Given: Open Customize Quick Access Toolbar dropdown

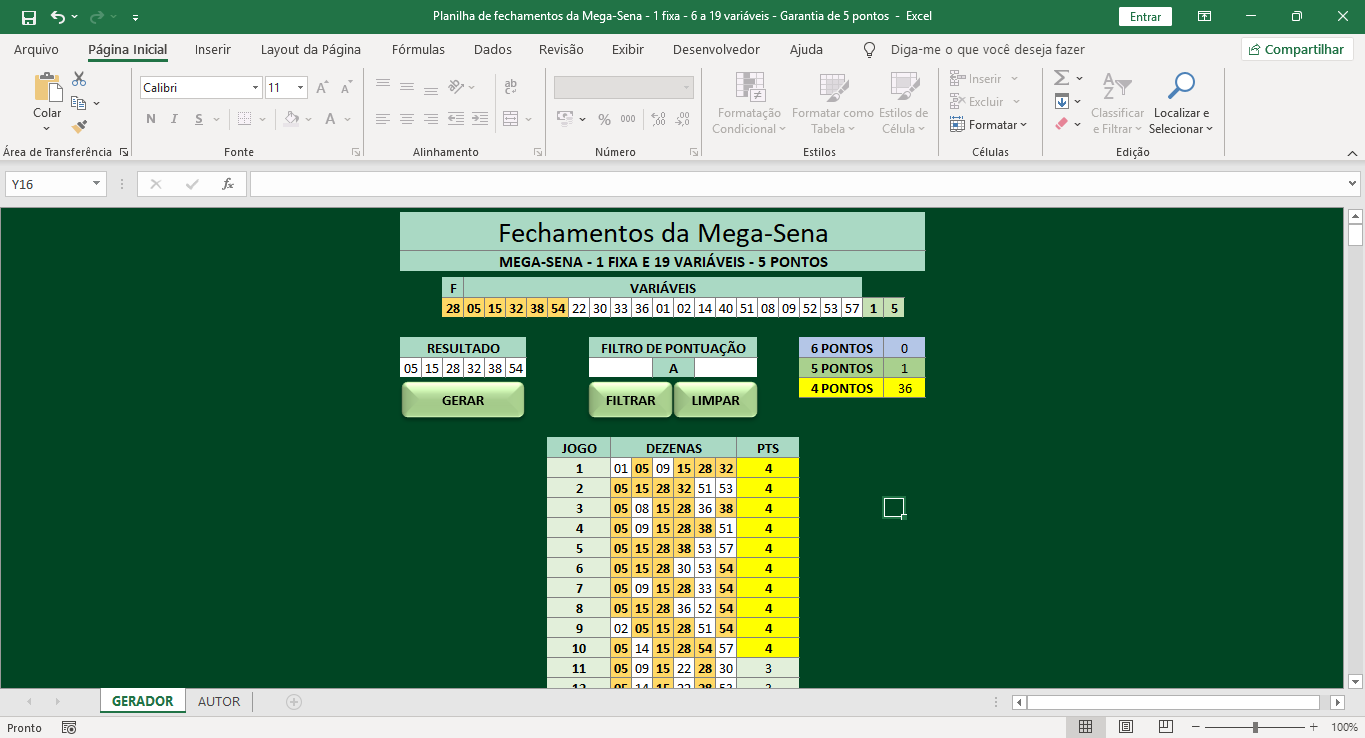Looking at the screenshot, I should point(135,17).
